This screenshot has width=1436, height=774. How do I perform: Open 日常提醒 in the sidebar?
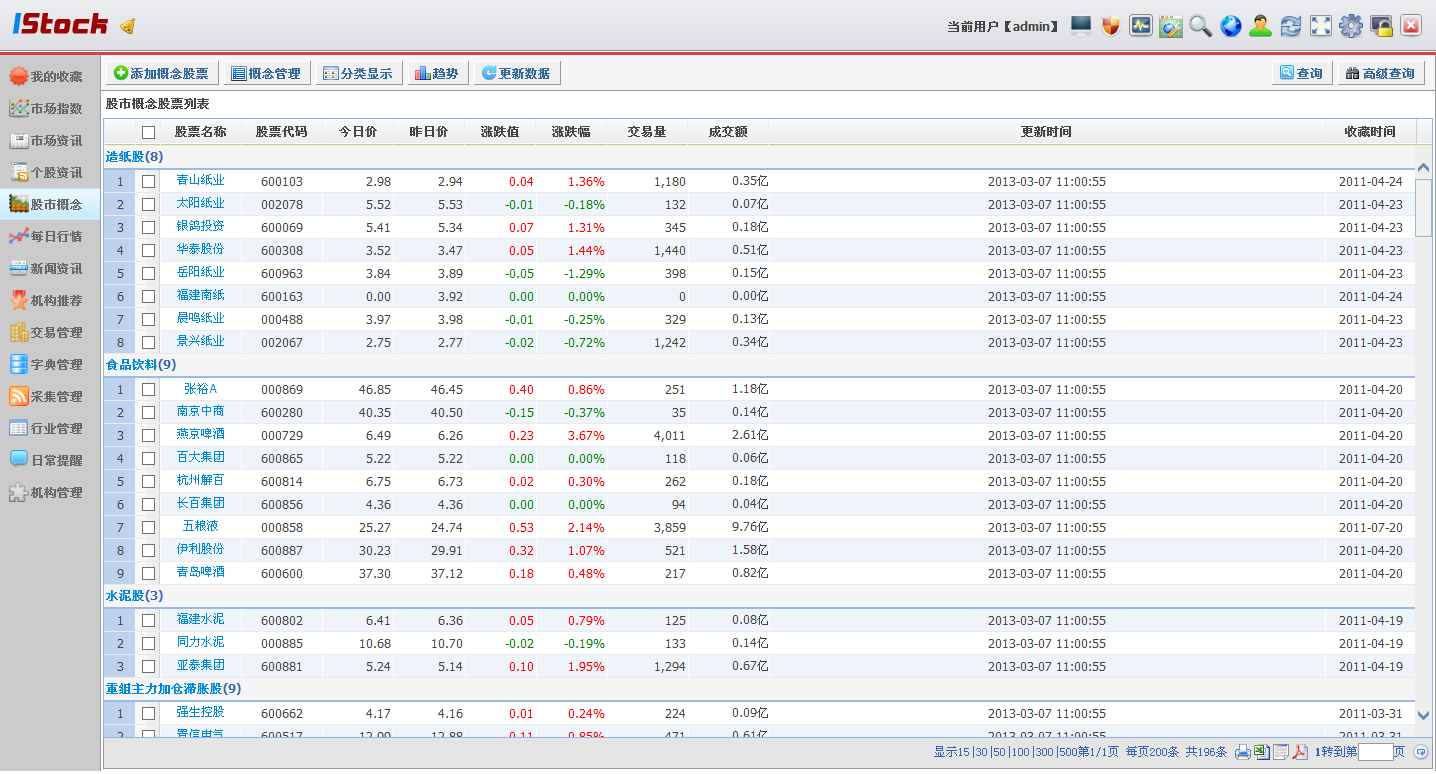coord(50,461)
